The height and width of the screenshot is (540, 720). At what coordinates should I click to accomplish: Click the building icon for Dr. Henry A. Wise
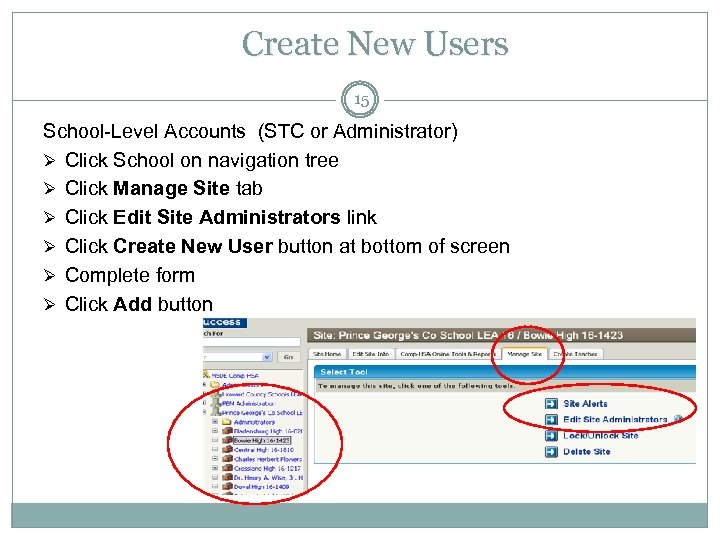(x=227, y=477)
